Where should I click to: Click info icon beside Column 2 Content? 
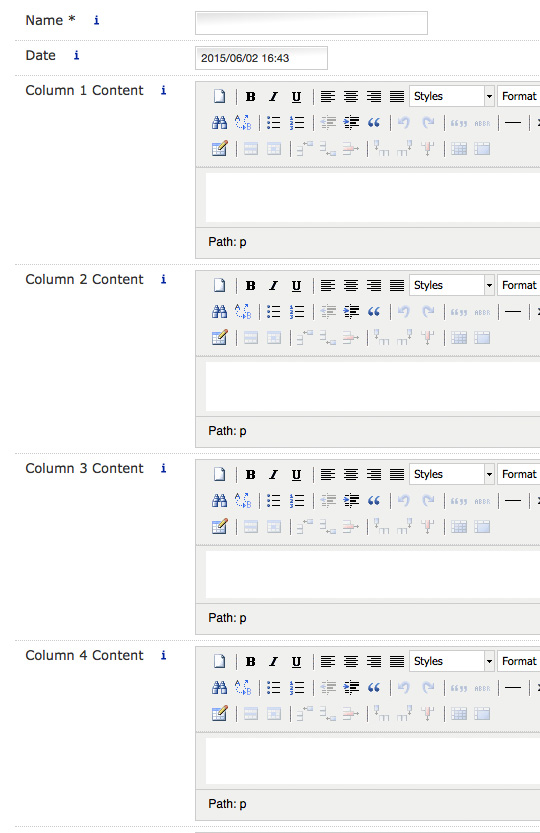tap(164, 279)
